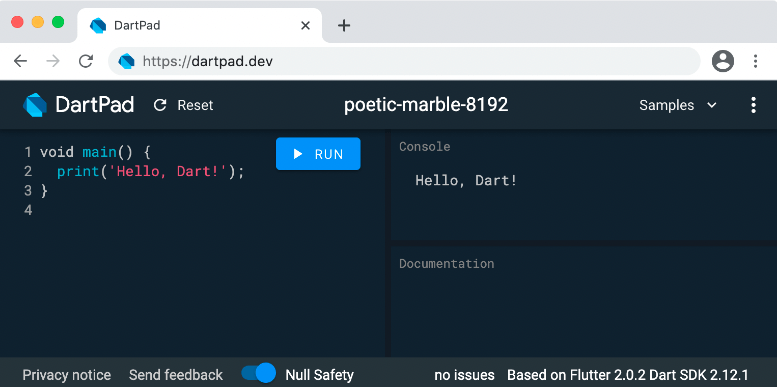The height and width of the screenshot is (387, 777).
Task: Toggle the Null Safety switch
Action: click(x=259, y=373)
